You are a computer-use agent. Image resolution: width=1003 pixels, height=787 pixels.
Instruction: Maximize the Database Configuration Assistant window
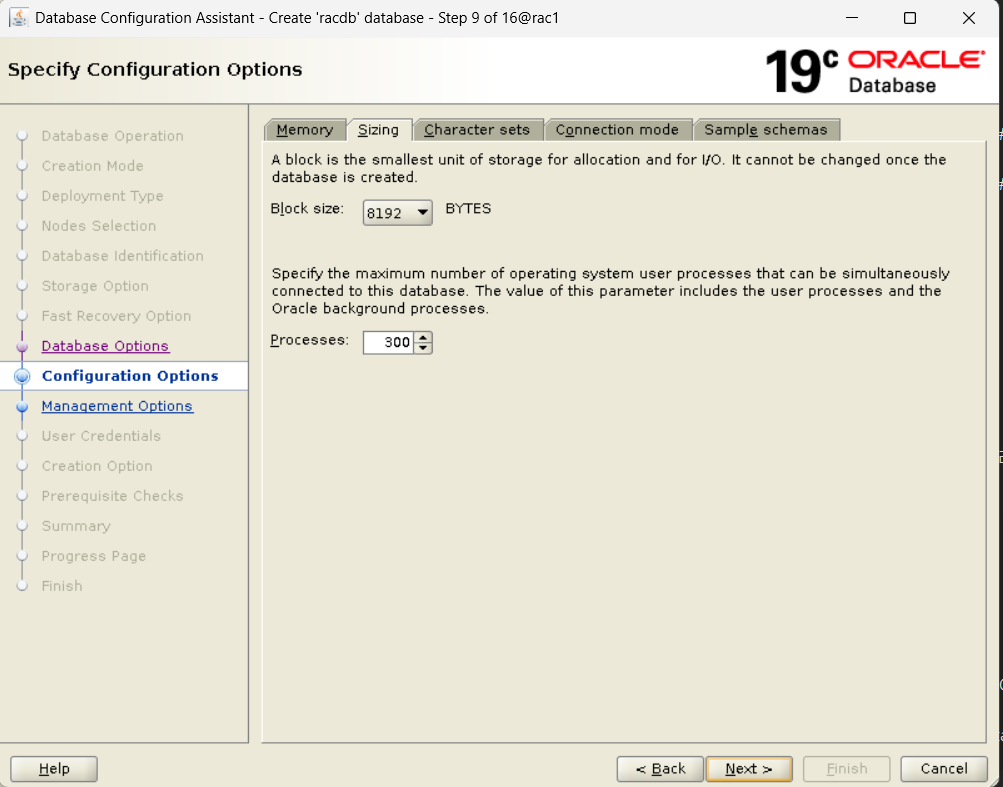pyautogui.click(x=910, y=18)
